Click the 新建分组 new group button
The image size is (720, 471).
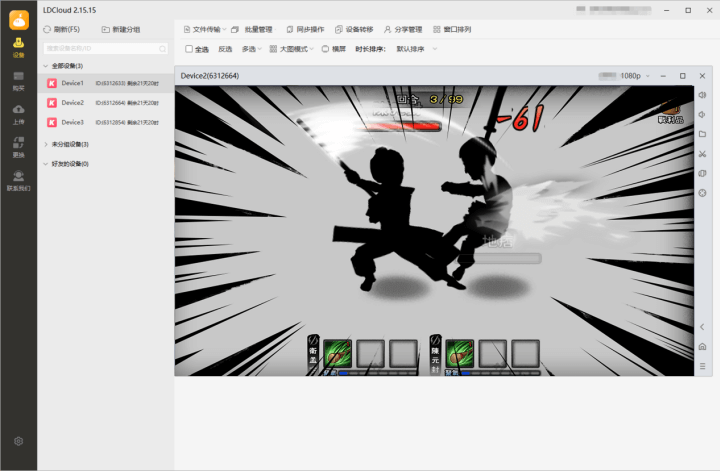point(121,29)
